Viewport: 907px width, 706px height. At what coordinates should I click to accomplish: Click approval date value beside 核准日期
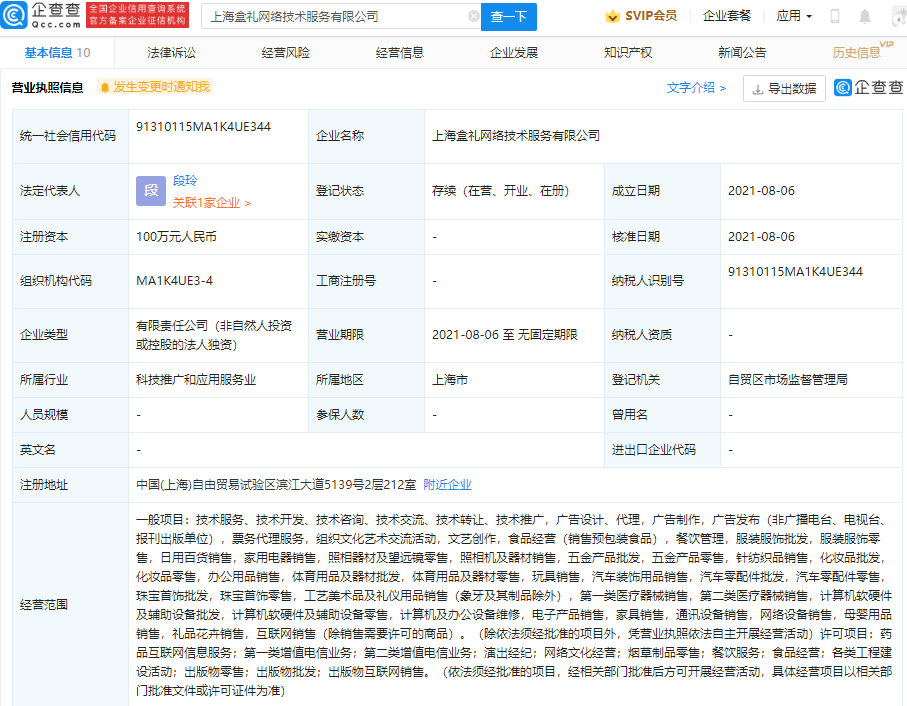(761, 236)
